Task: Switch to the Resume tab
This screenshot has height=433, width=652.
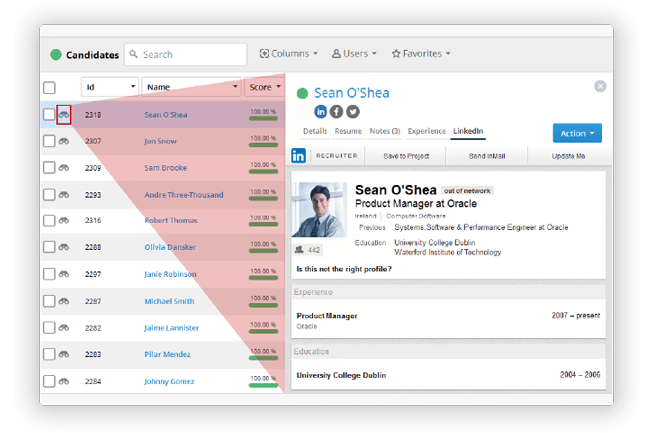Action: click(348, 131)
